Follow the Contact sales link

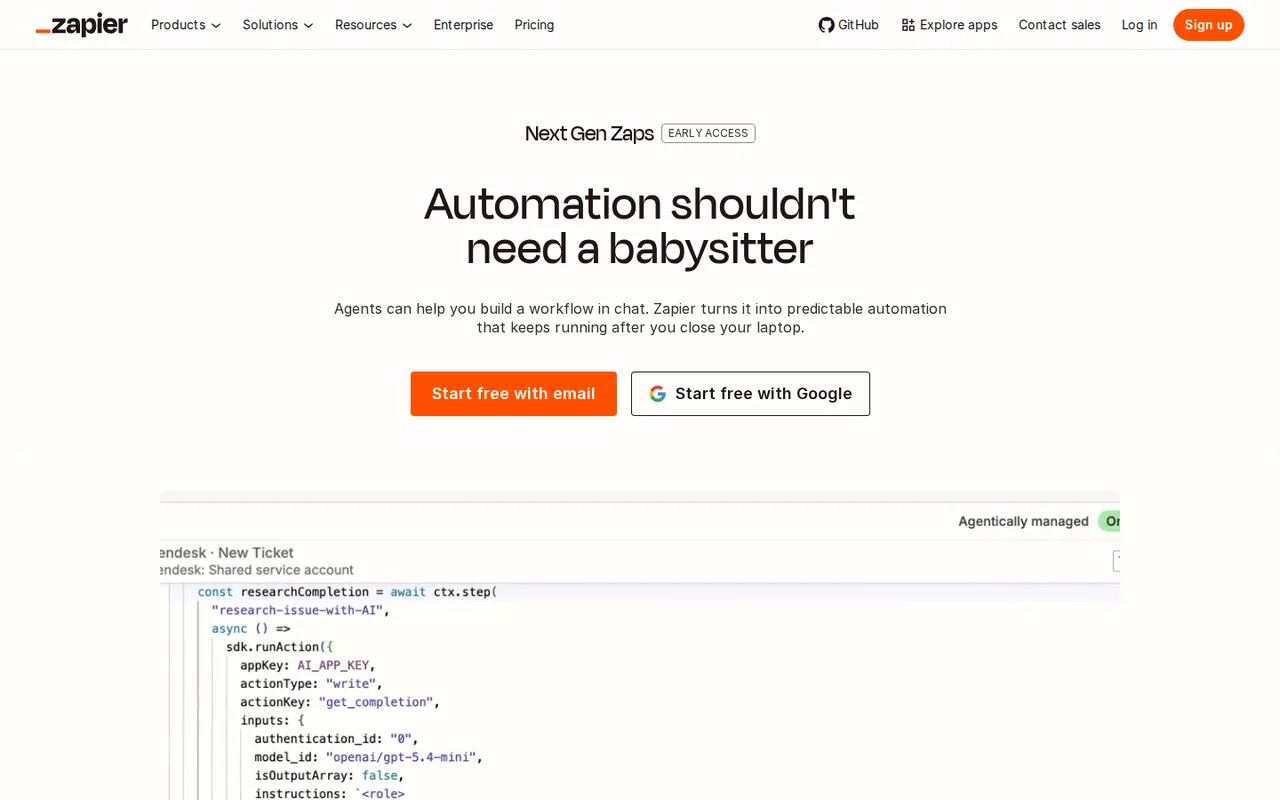pyautogui.click(x=1059, y=25)
